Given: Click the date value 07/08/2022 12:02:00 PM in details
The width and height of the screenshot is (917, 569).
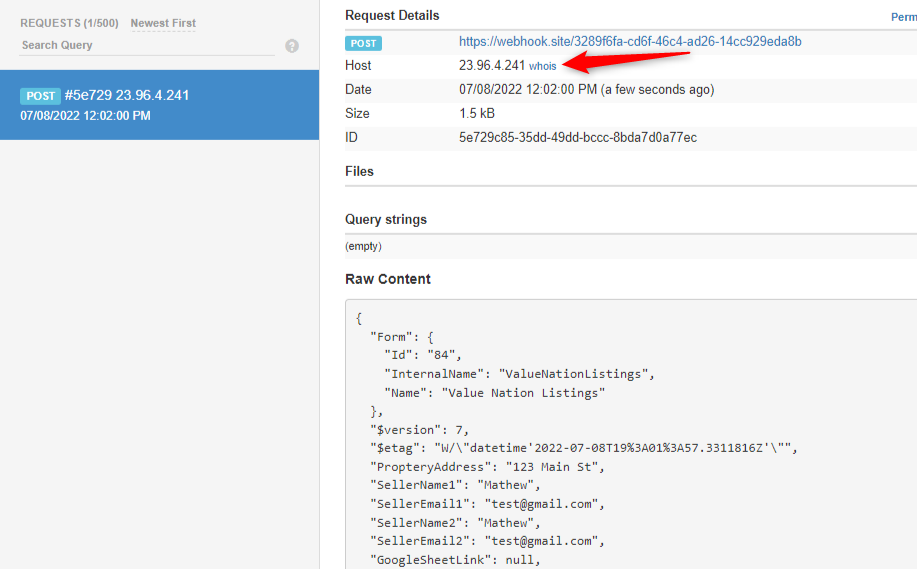Looking at the screenshot, I should pos(528,89).
